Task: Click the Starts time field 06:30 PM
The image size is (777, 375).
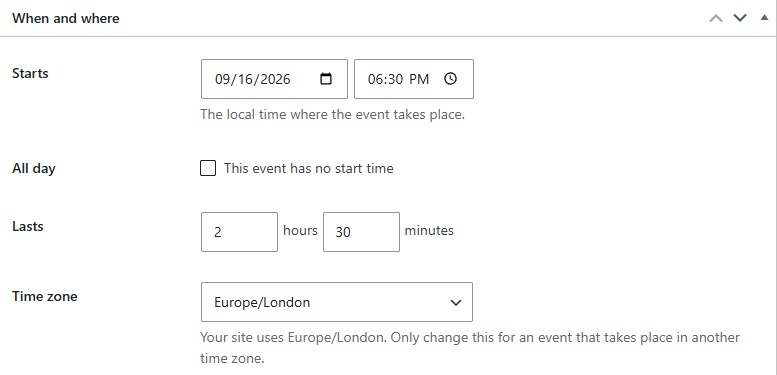Action: pos(414,79)
